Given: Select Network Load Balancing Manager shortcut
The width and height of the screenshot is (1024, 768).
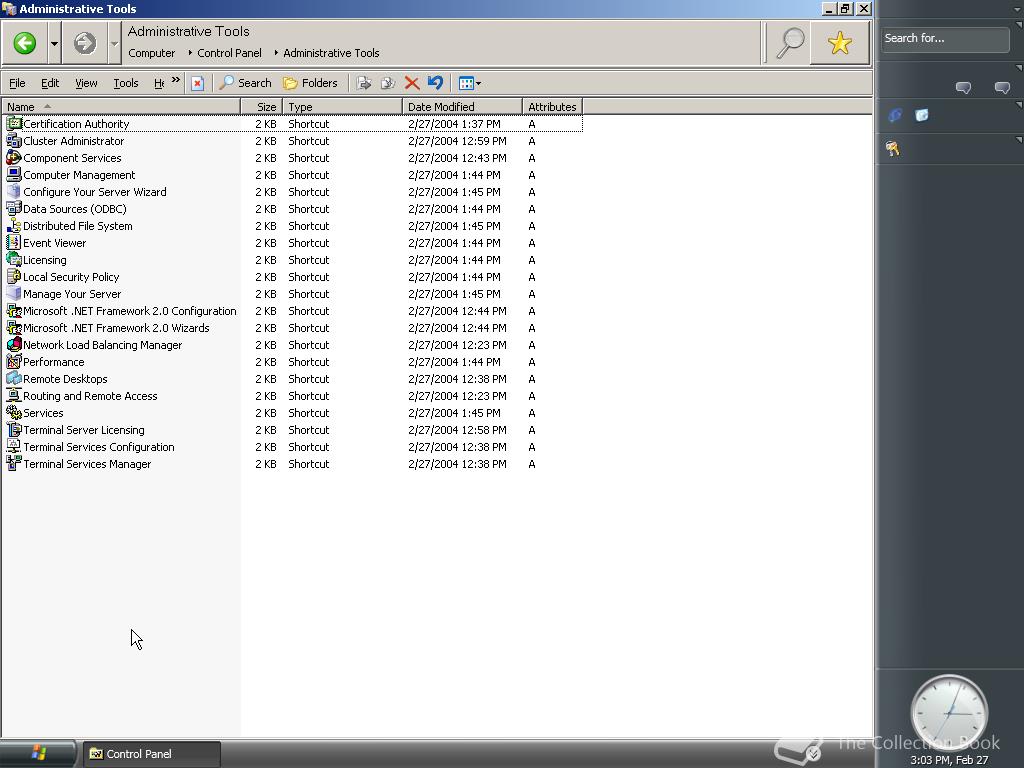Looking at the screenshot, I should 103,345.
